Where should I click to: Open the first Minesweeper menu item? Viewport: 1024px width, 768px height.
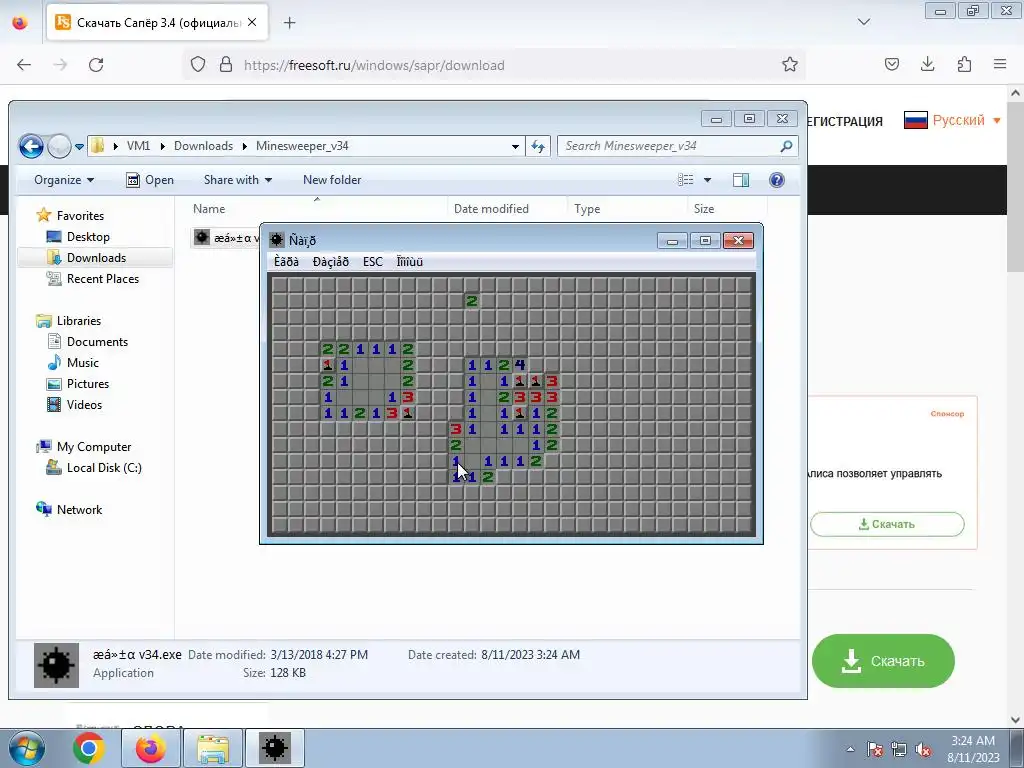coord(286,262)
